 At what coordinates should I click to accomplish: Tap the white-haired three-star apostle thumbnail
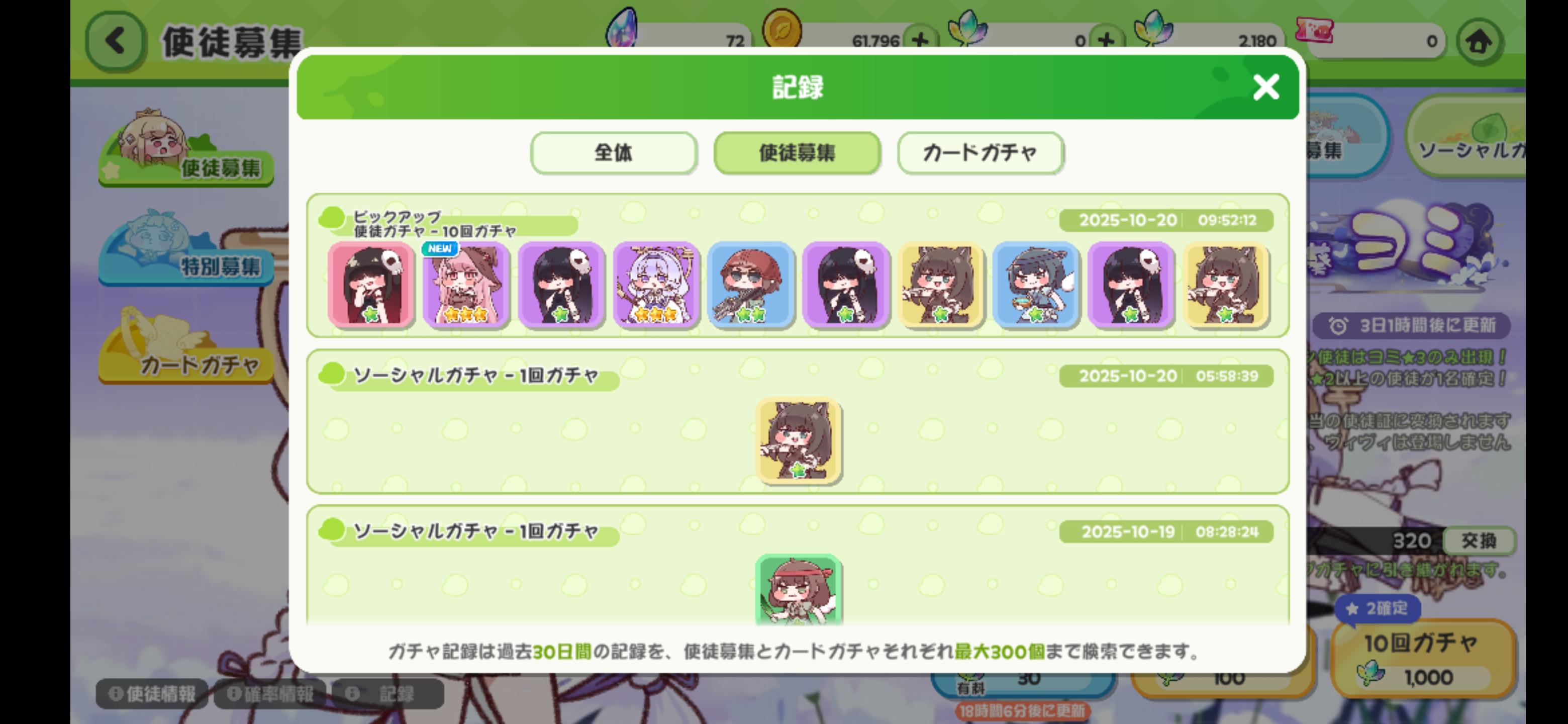coord(656,285)
